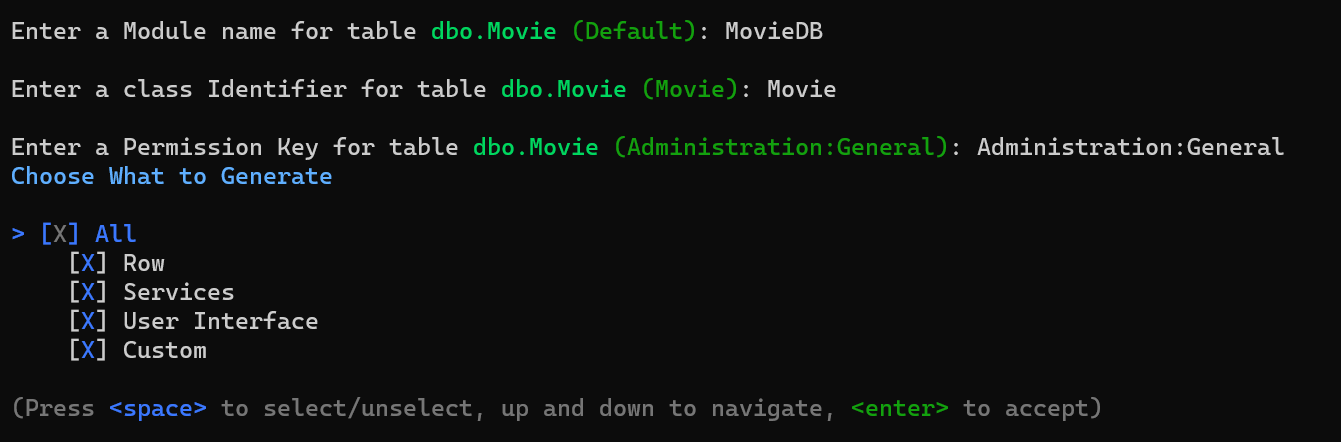Viewport: 1341px width, 442px height.
Task: Uncheck the User Interface checkbox
Action: tap(88, 321)
